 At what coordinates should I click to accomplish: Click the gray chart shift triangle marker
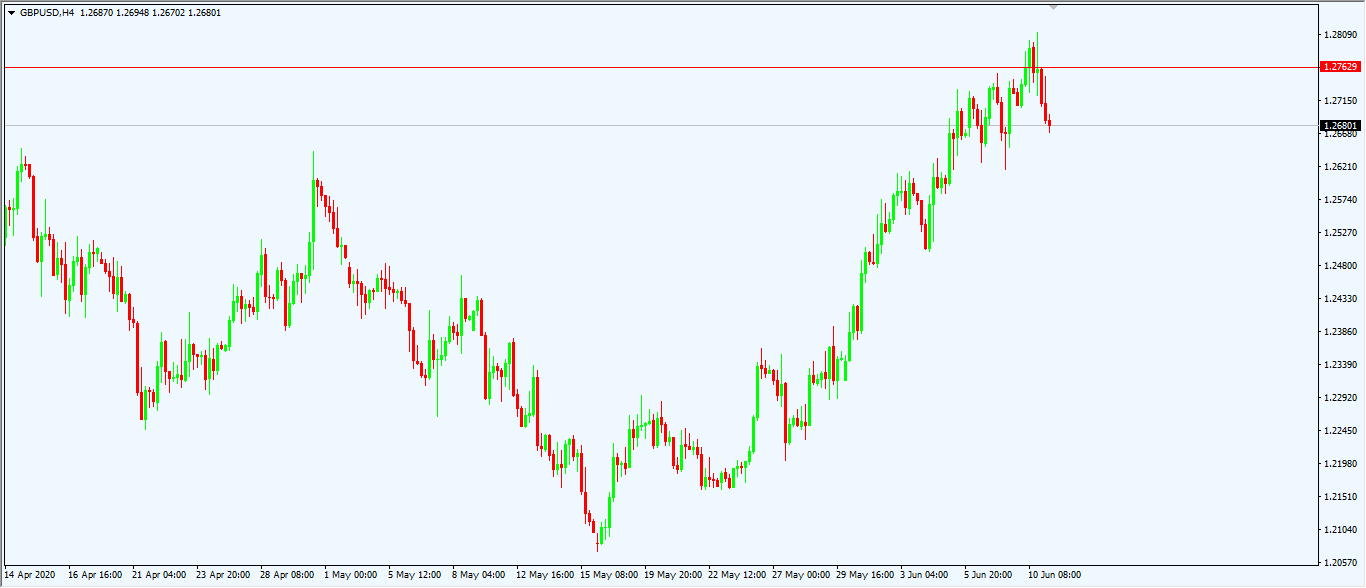1053,7
